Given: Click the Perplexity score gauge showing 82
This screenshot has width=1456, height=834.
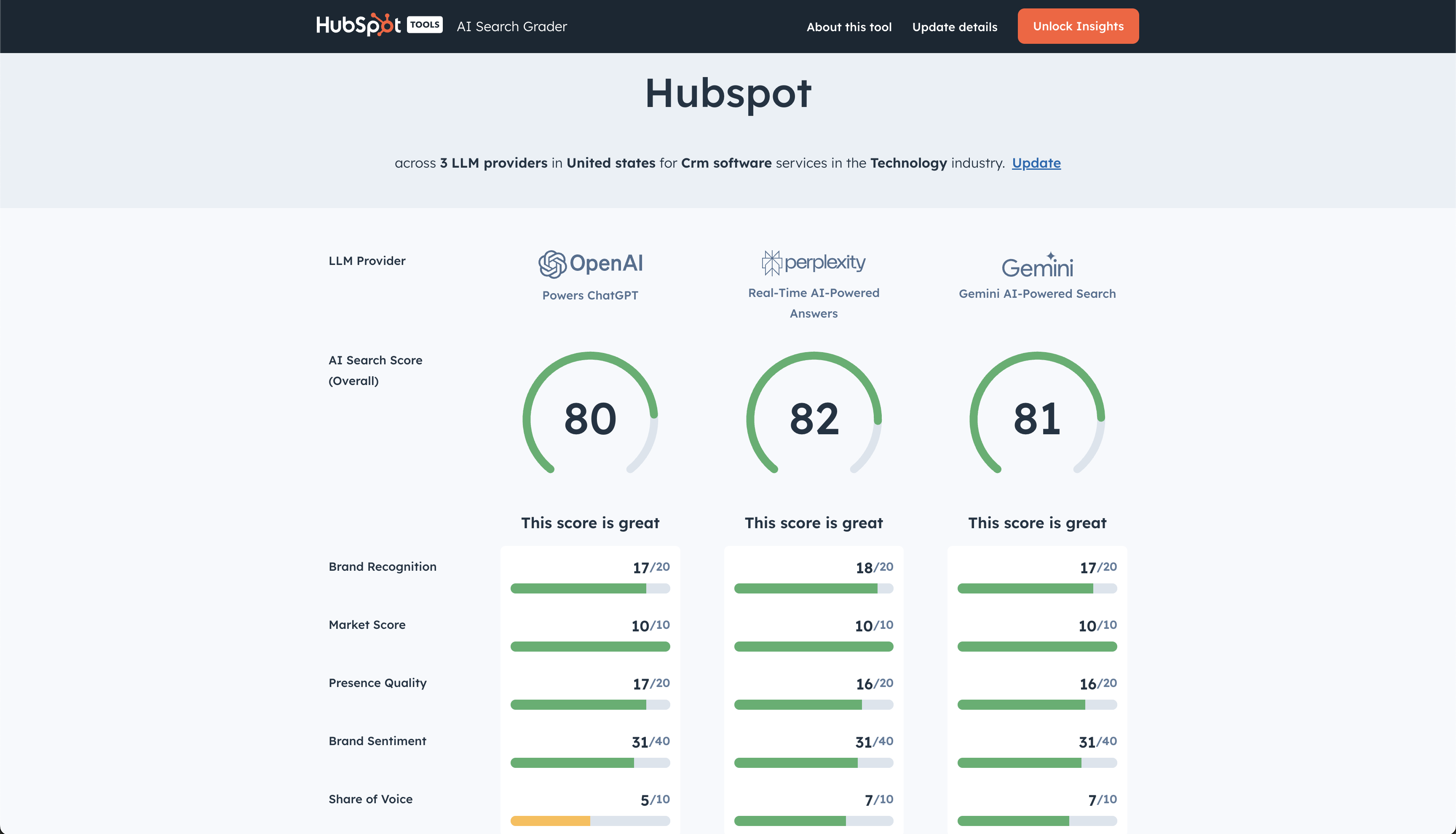Looking at the screenshot, I should pos(814,412).
